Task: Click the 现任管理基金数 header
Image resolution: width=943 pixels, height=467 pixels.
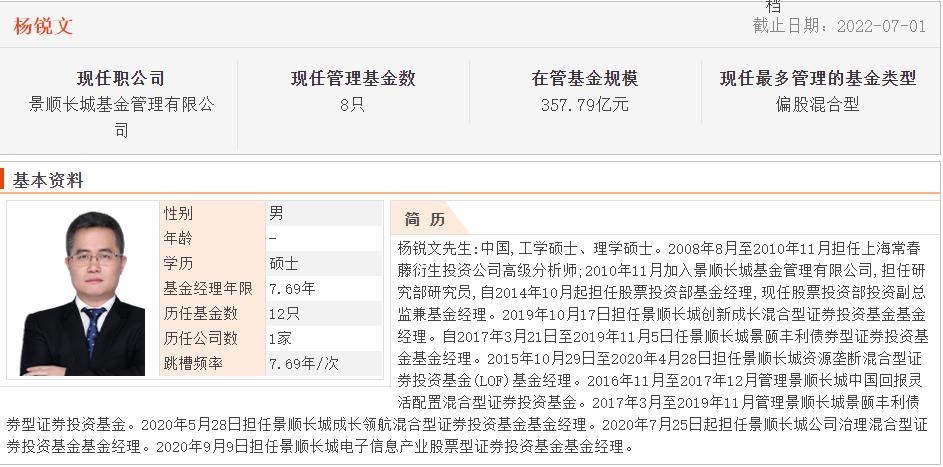Action: (353, 78)
